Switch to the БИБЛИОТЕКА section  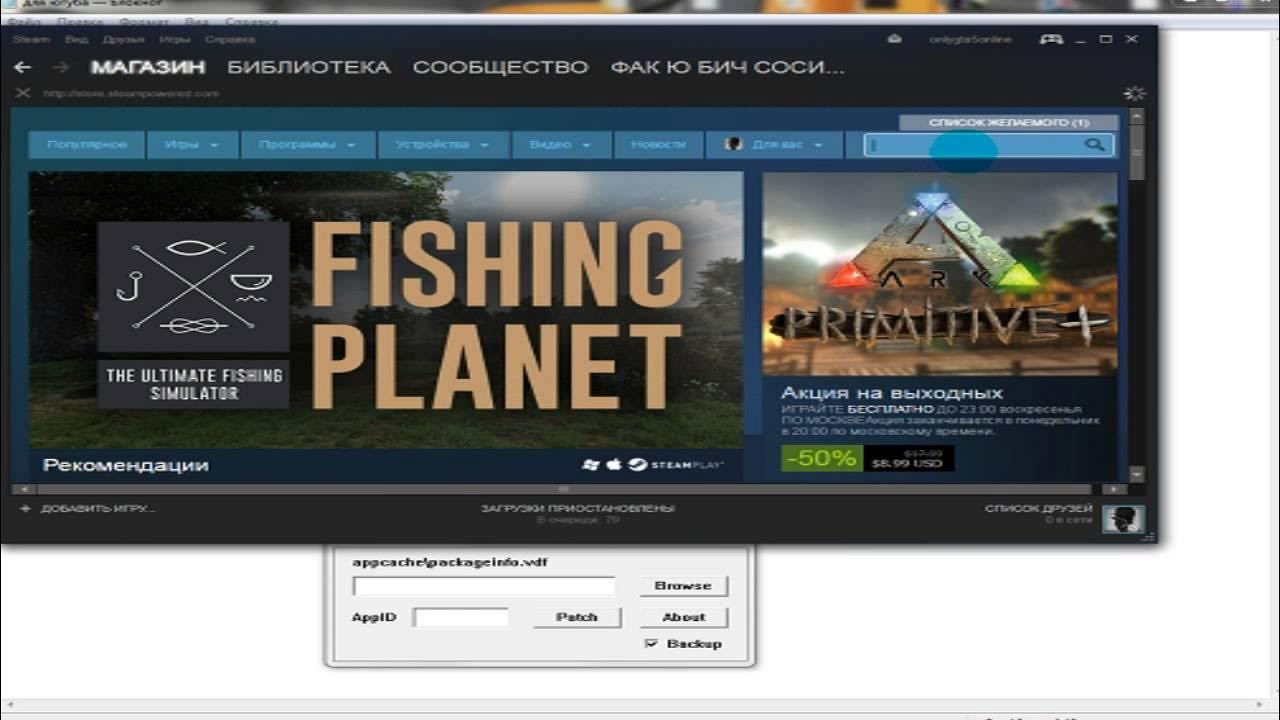pos(309,68)
